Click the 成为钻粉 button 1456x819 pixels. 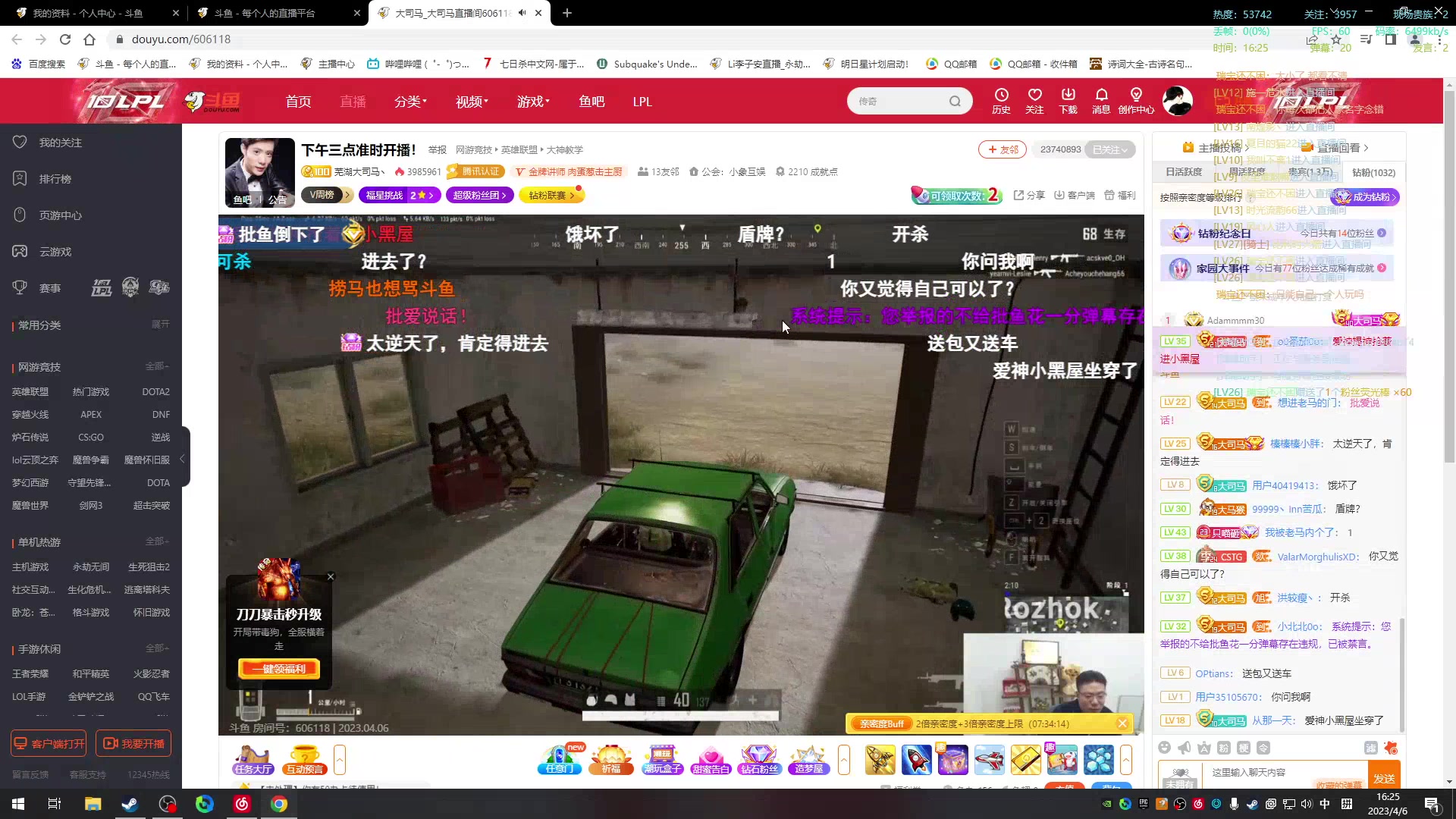click(x=1365, y=197)
